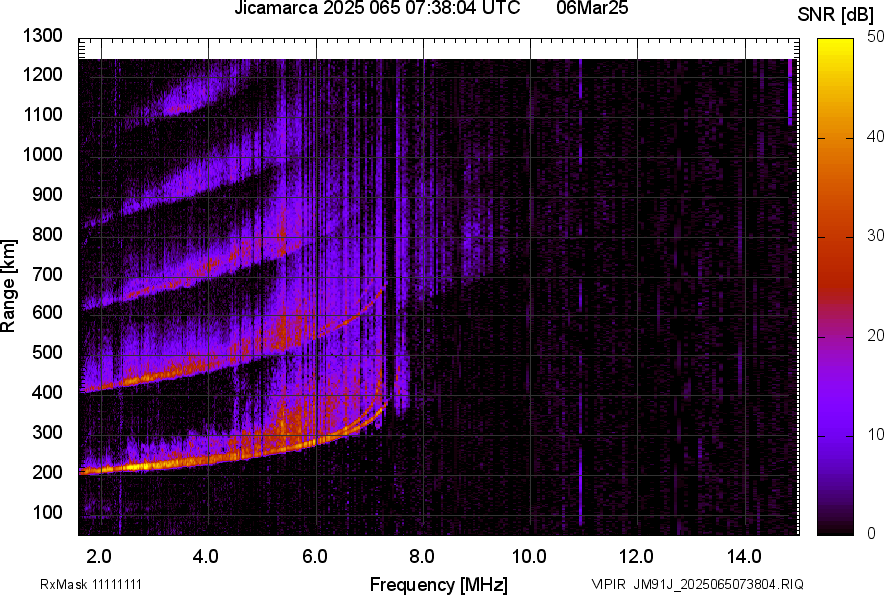Click the Frequency [MHz] axis label

pos(438,584)
